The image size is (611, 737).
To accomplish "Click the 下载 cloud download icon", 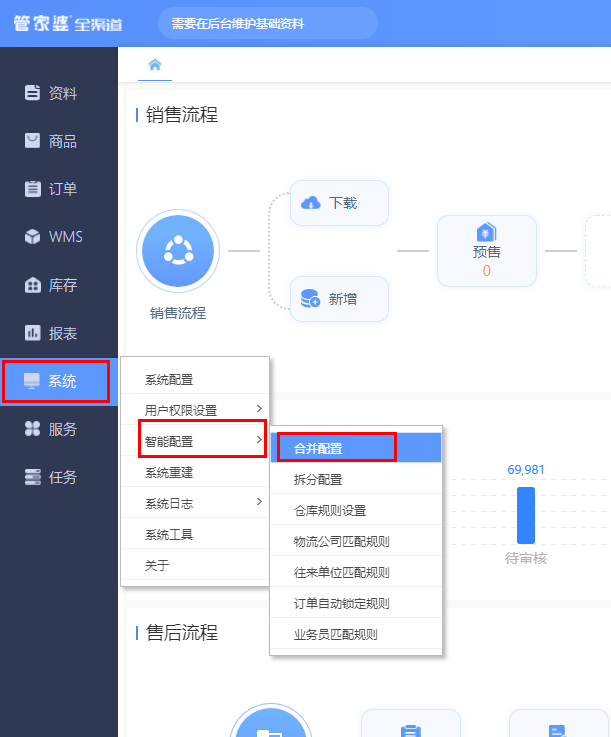I will (x=311, y=203).
